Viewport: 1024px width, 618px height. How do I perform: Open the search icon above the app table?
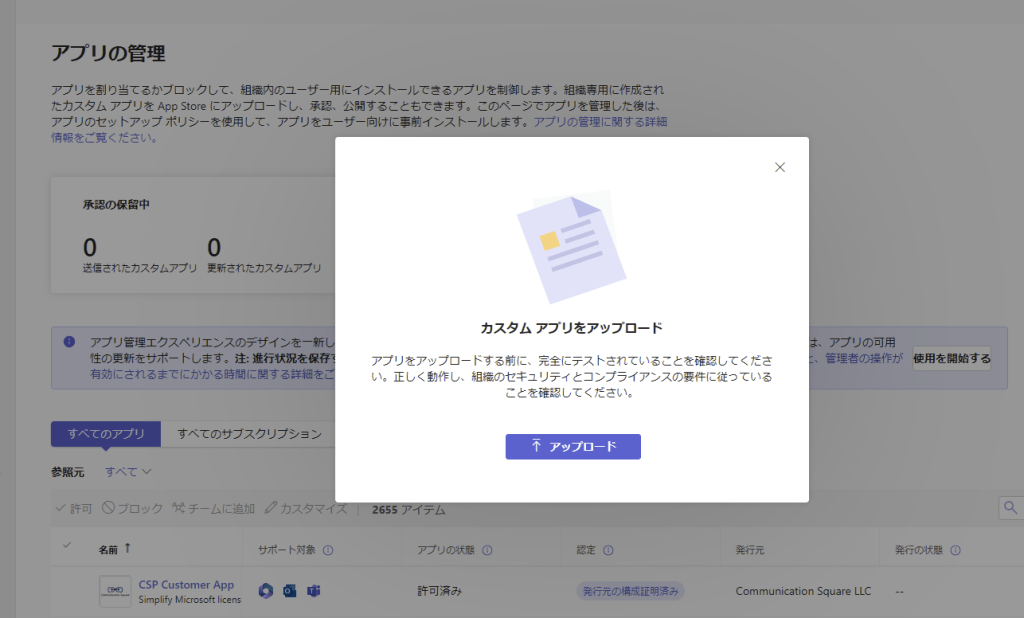click(x=1009, y=508)
